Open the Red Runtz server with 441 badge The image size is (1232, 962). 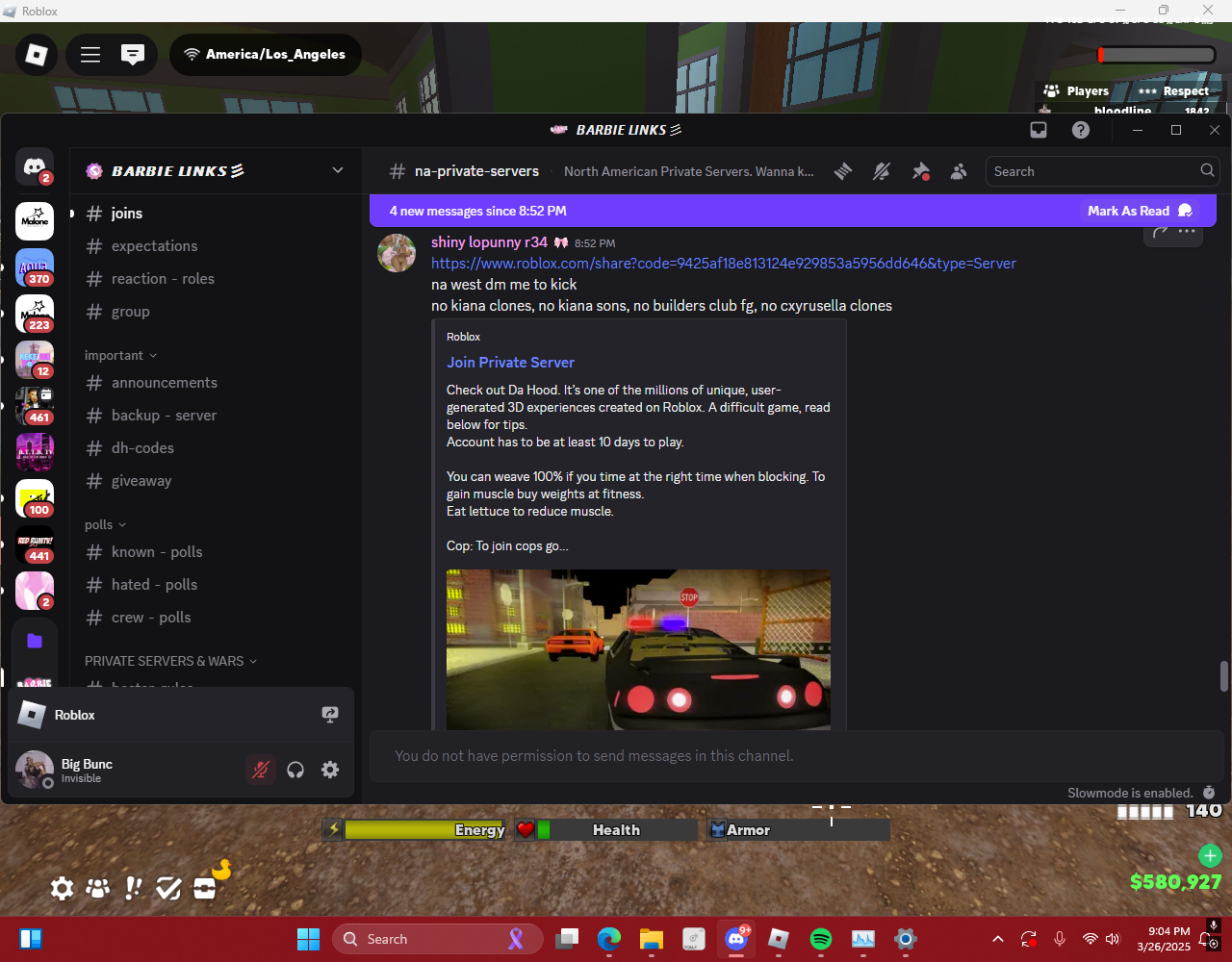pyautogui.click(x=35, y=544)
